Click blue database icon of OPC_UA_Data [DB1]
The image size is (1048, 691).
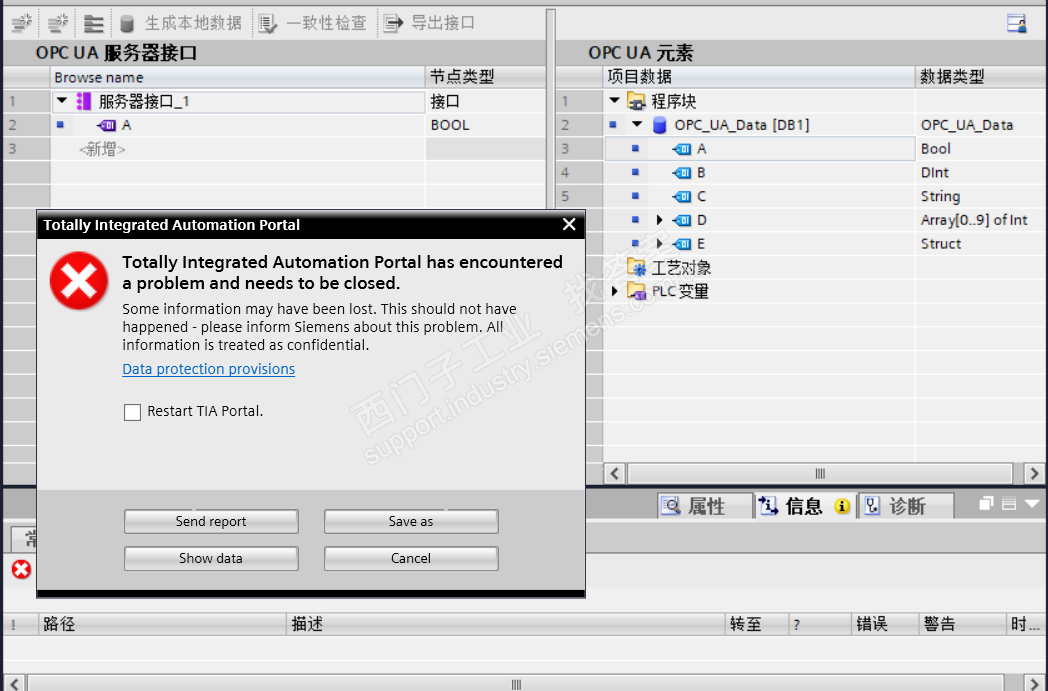660,125
